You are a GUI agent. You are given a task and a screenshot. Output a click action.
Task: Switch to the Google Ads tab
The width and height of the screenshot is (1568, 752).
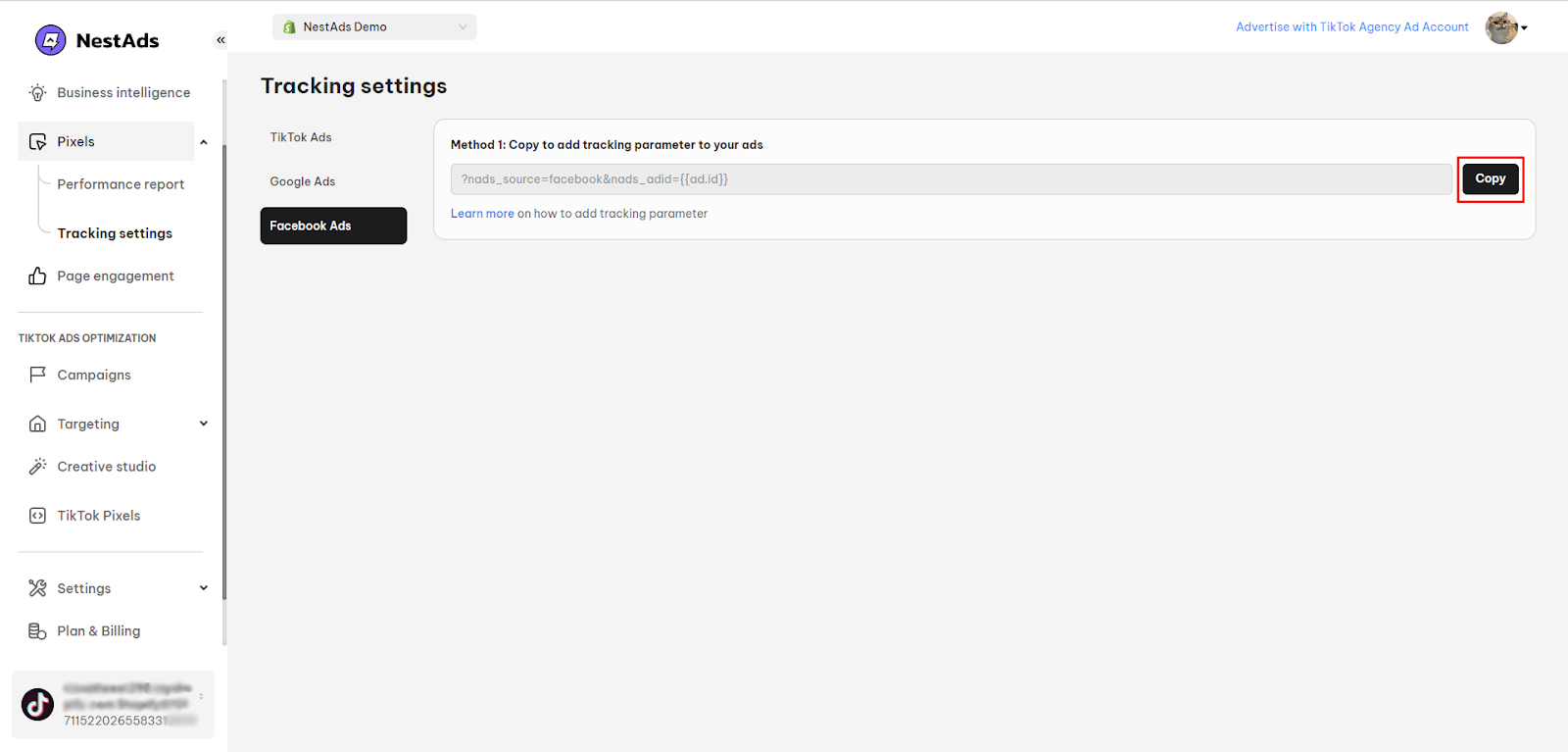(x=303, y=181)
